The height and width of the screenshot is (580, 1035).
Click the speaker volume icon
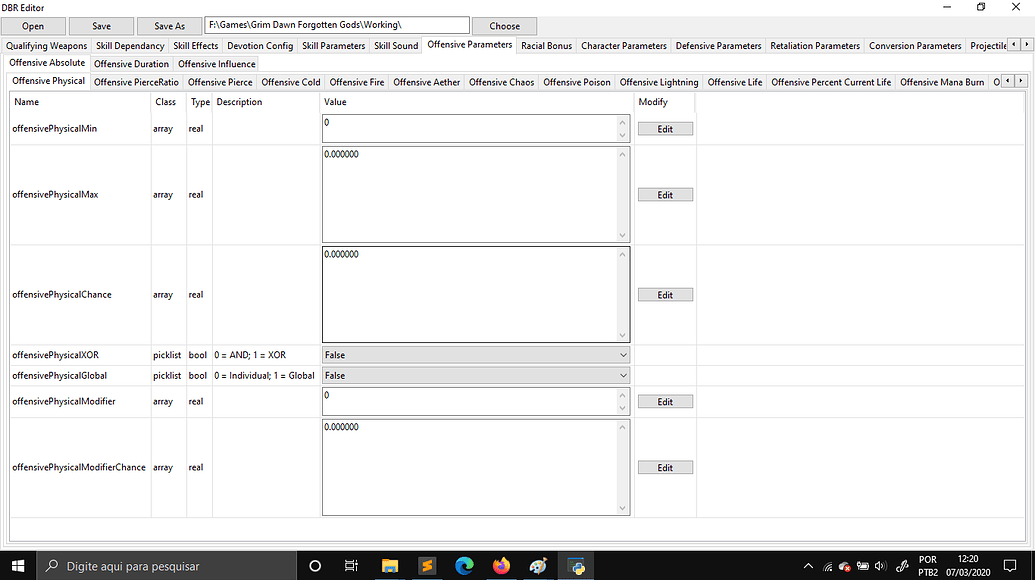click(879, 566)
